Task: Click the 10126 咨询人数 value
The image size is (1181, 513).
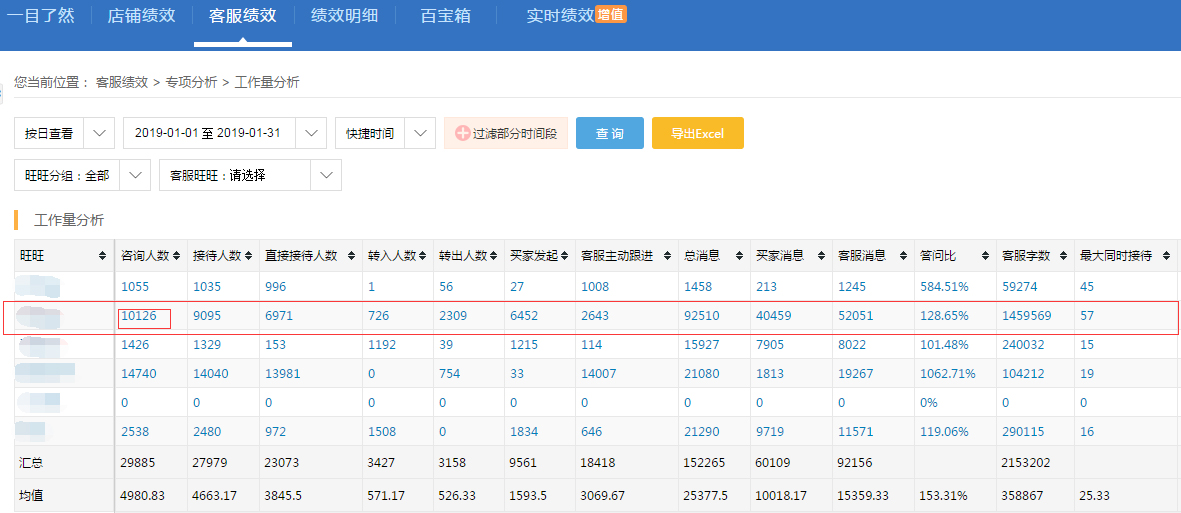Action: pyautogui.click(x=139, y=316)
